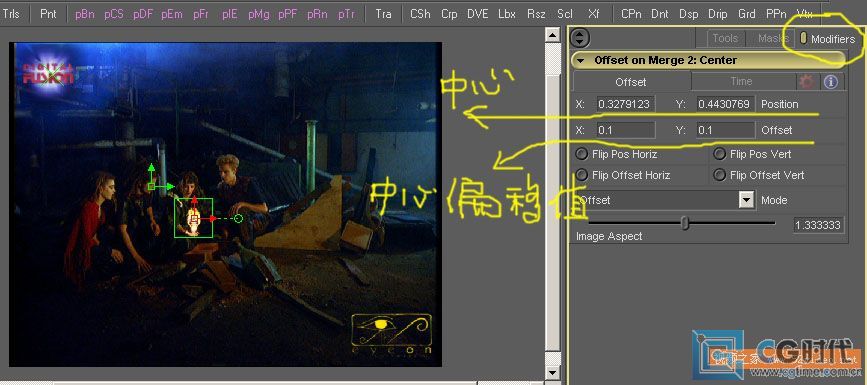The width and height of the screenshot is (867, 385).
Task: Add the Lbx letterbox tool
Action: pos(507,14)
